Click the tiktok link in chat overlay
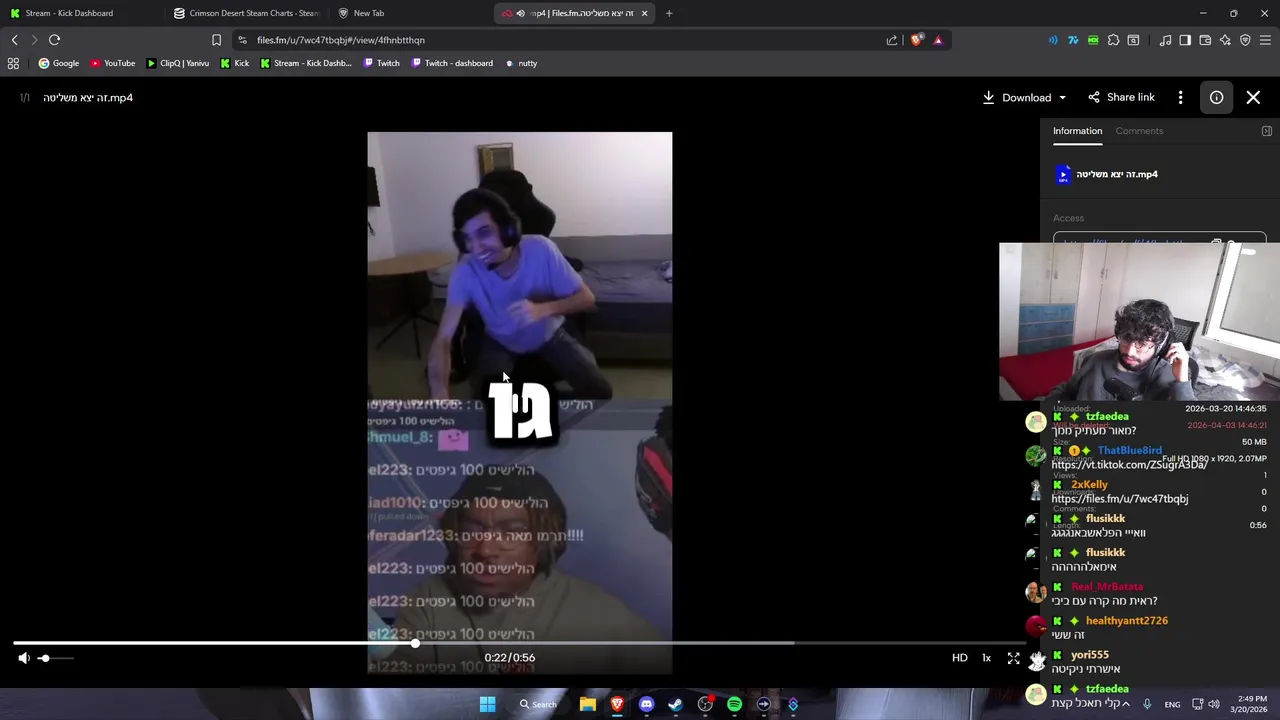The height and width of the screenshot is (720, 1280). (x=1129, y=465)
